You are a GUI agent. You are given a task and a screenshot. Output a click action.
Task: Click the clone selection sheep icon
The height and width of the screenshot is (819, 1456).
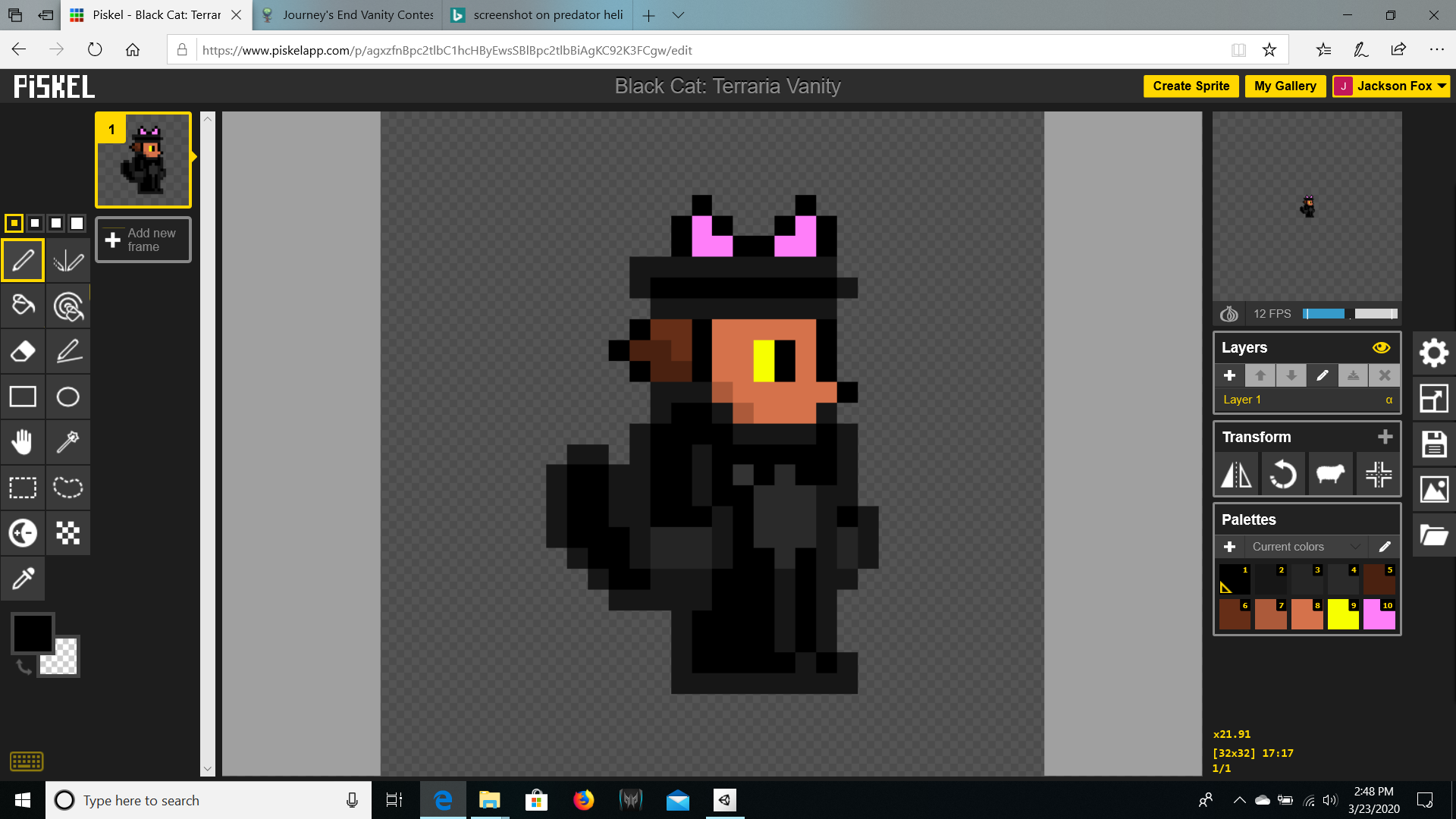pyautogui.click(x=1330, y=475)
